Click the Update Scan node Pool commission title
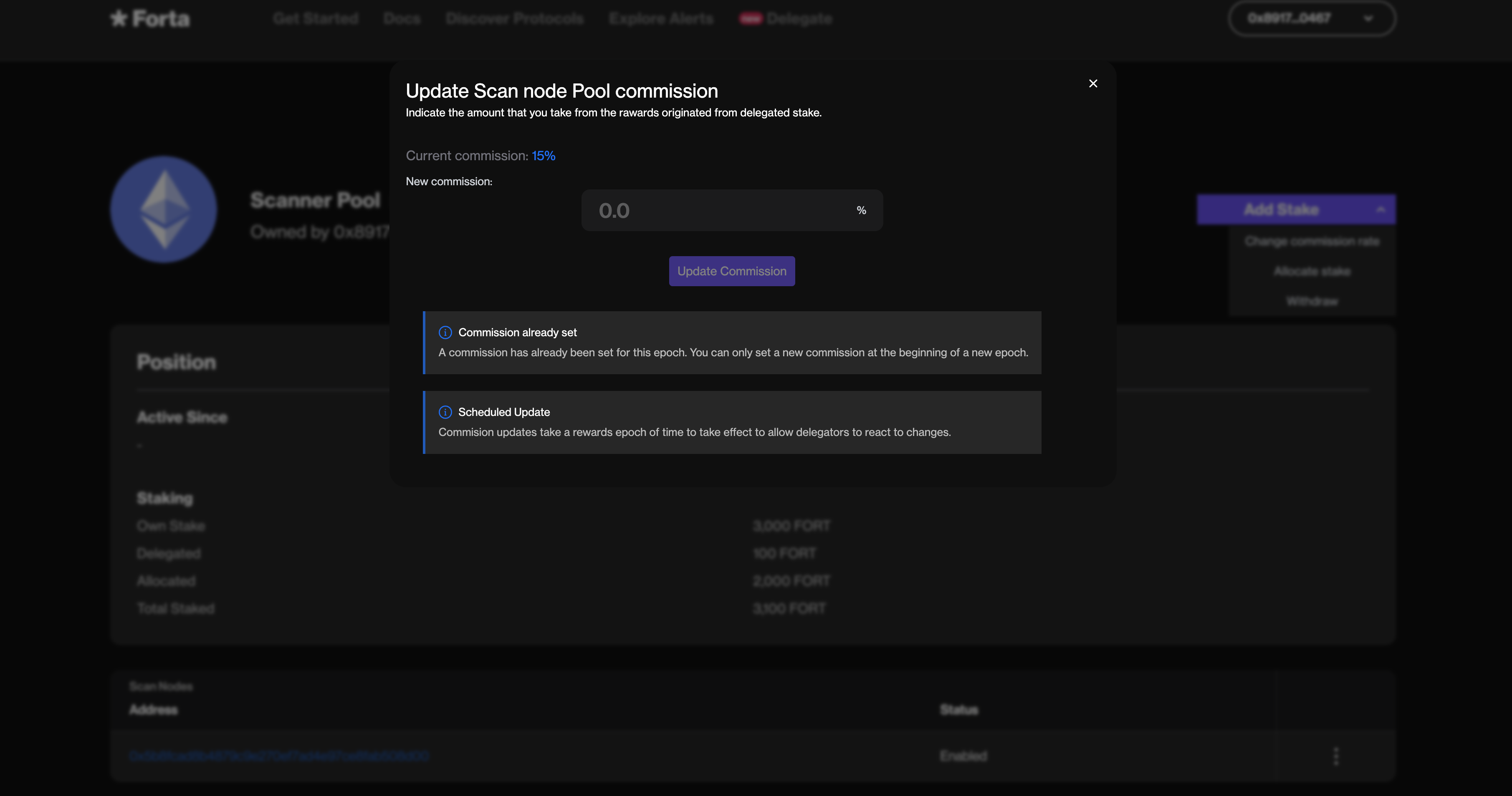Image resolution: width=1512 pixels, height=796 pixels. (x=562, y=91)
